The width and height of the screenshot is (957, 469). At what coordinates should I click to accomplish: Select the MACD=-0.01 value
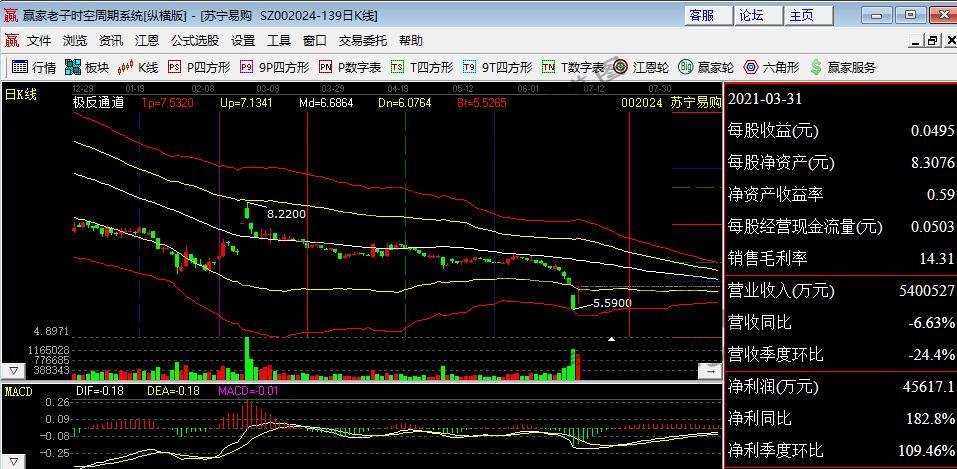248,391
